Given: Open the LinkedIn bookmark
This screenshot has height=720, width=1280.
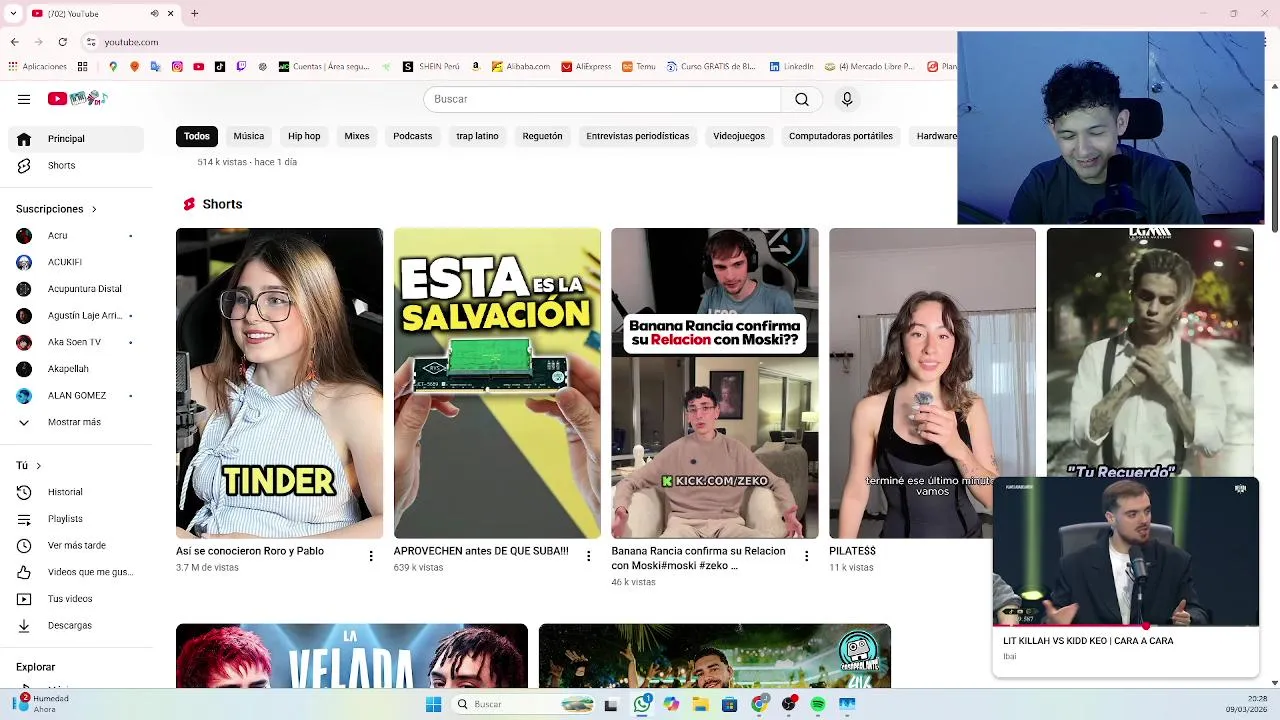Looking at the screenshot, I should tap(791, 67).
